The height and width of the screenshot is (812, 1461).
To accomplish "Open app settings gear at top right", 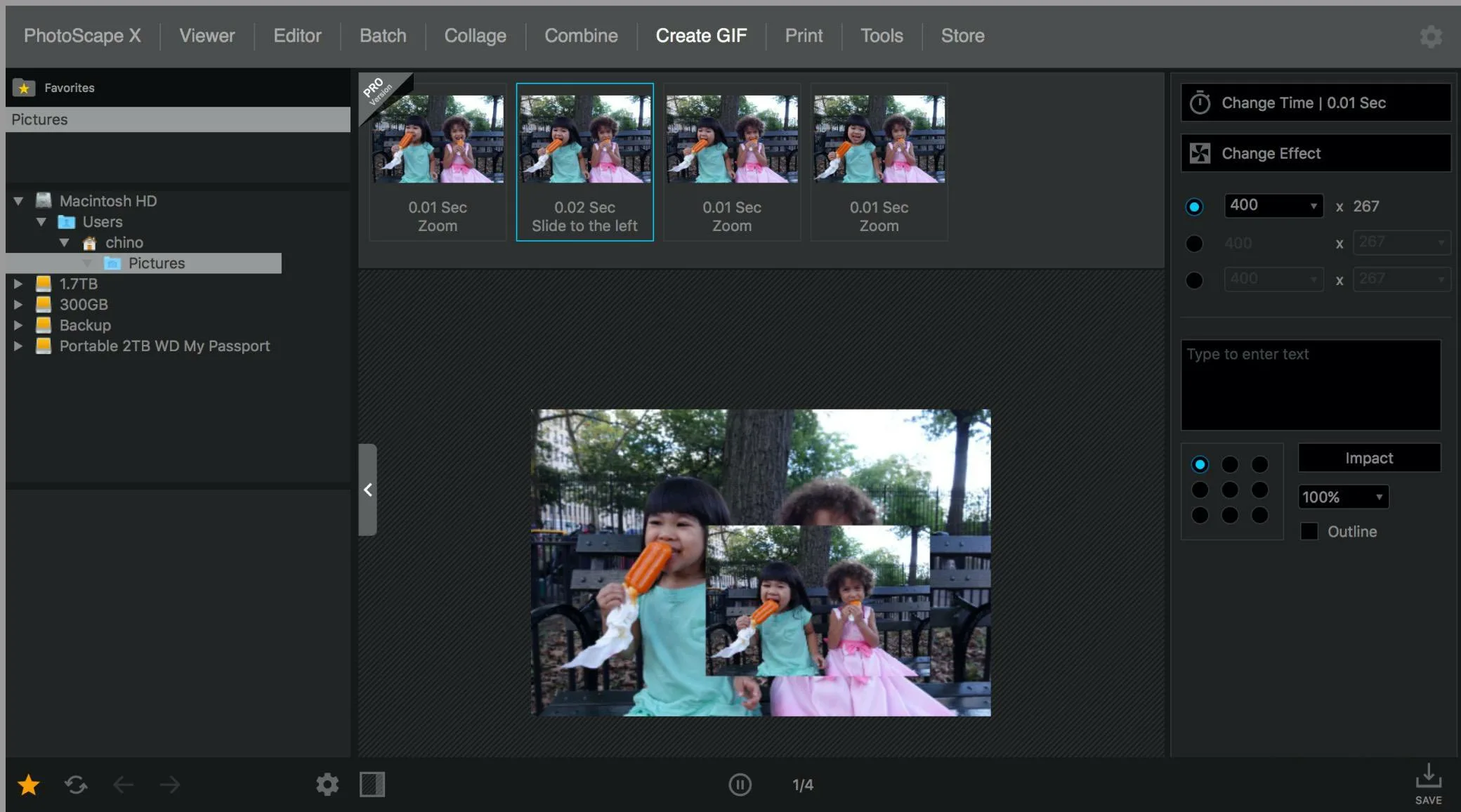I will (x=1431, y=37).
